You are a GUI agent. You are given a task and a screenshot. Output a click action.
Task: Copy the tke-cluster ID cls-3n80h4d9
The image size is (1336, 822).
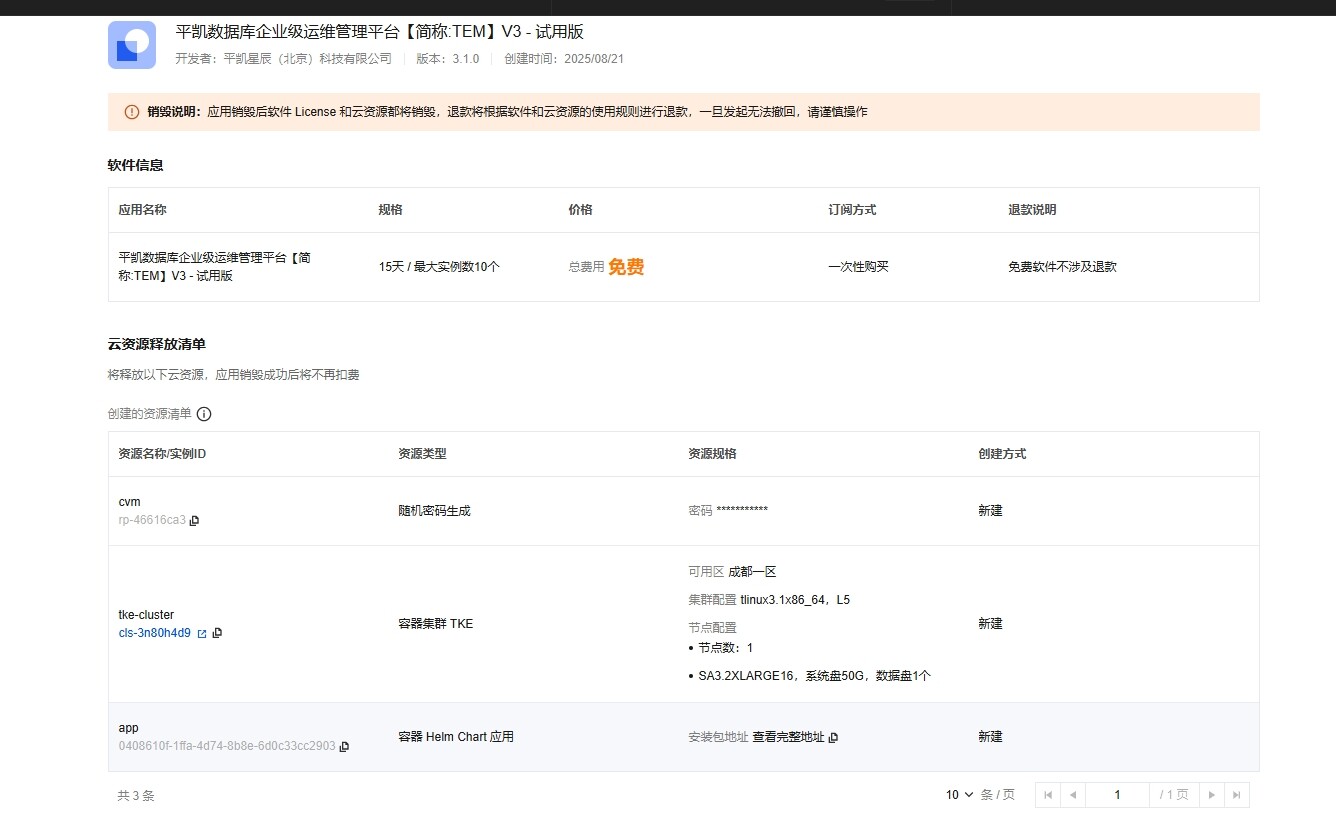[x=218, y=634]
